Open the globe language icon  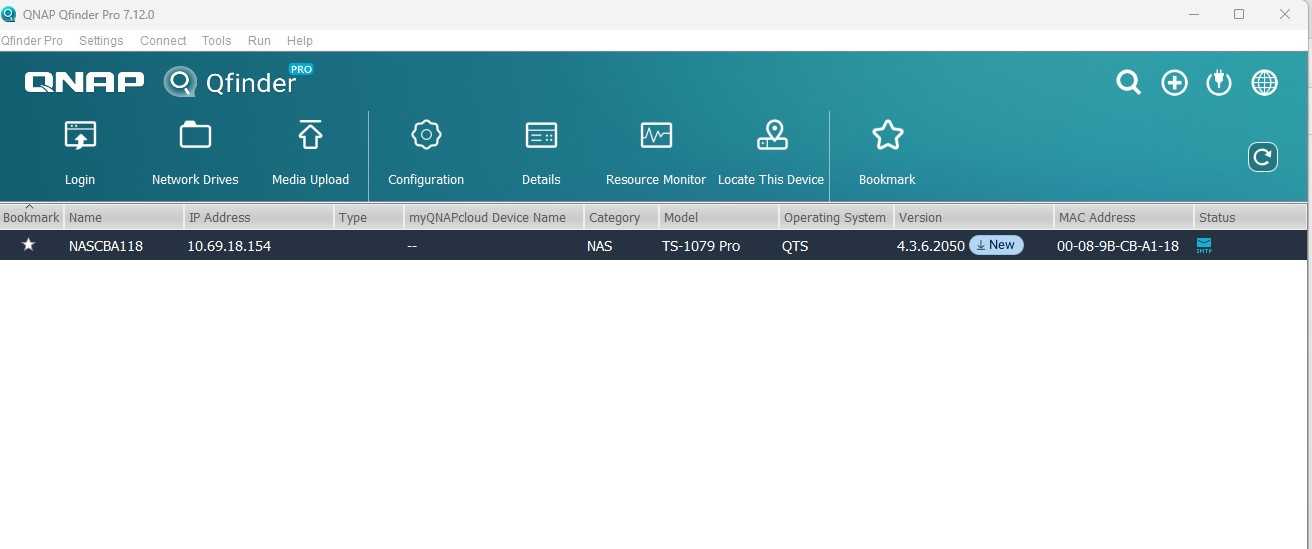tap(1265, 83)
